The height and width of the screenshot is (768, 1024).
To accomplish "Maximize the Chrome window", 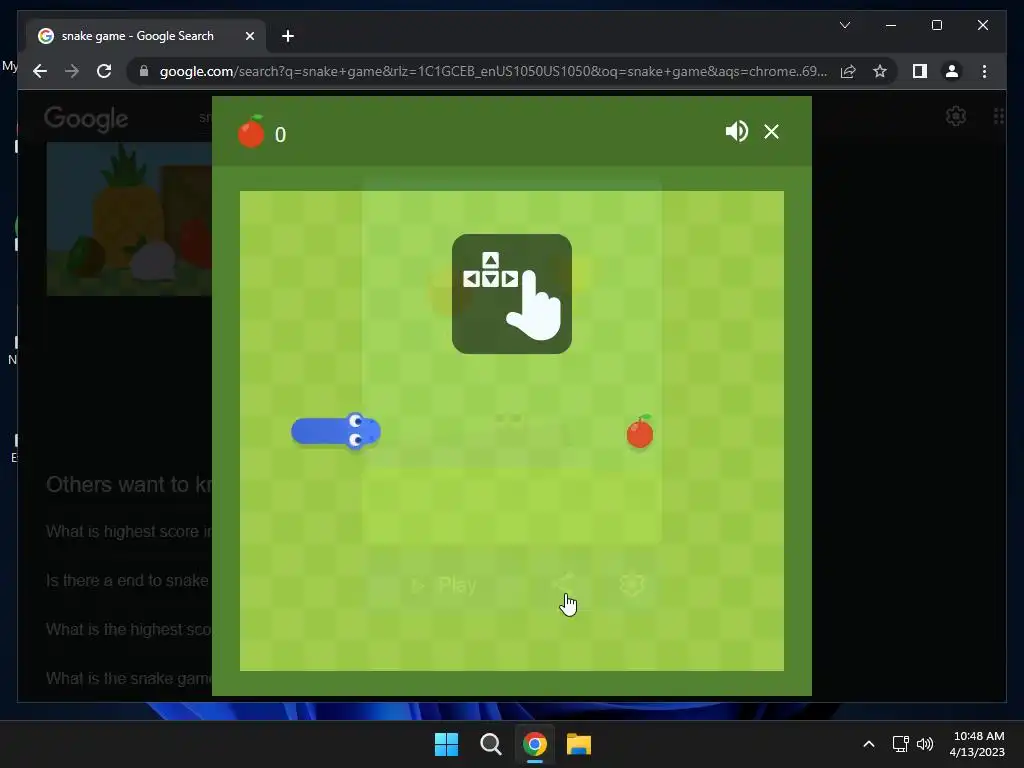I will tap(936, 25).
